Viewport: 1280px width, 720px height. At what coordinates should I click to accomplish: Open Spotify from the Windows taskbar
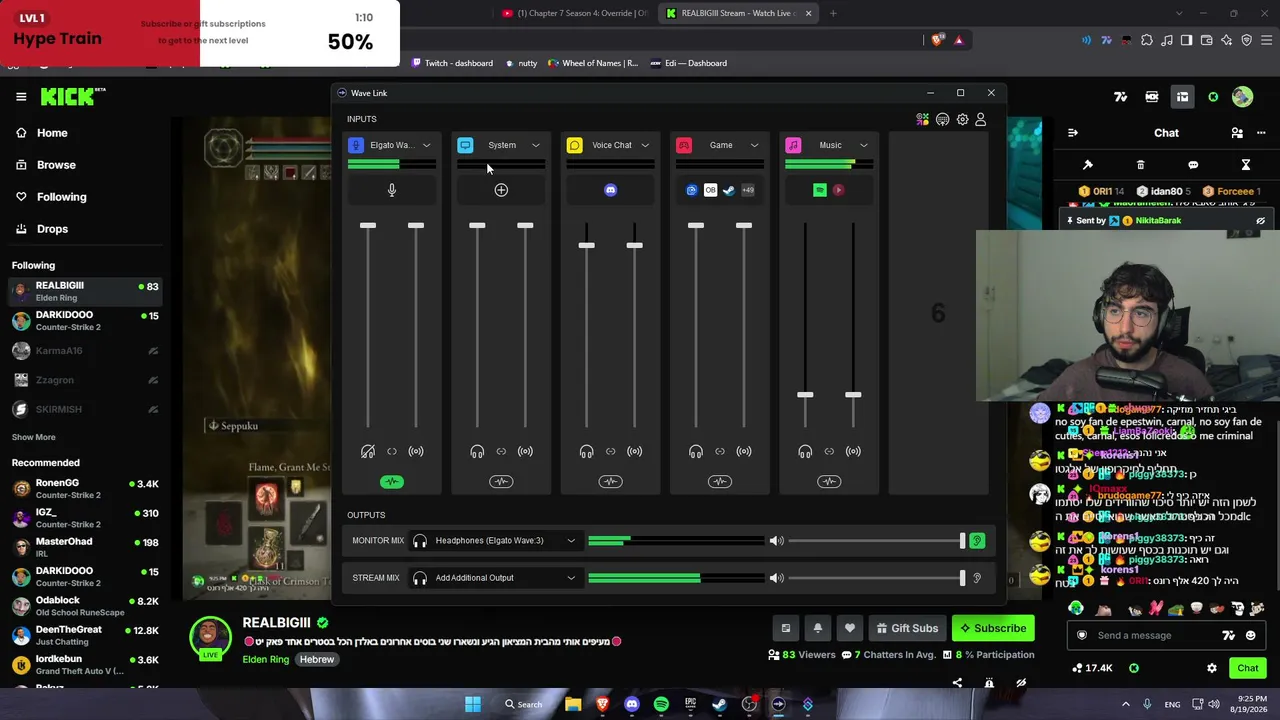click(661, 704)
